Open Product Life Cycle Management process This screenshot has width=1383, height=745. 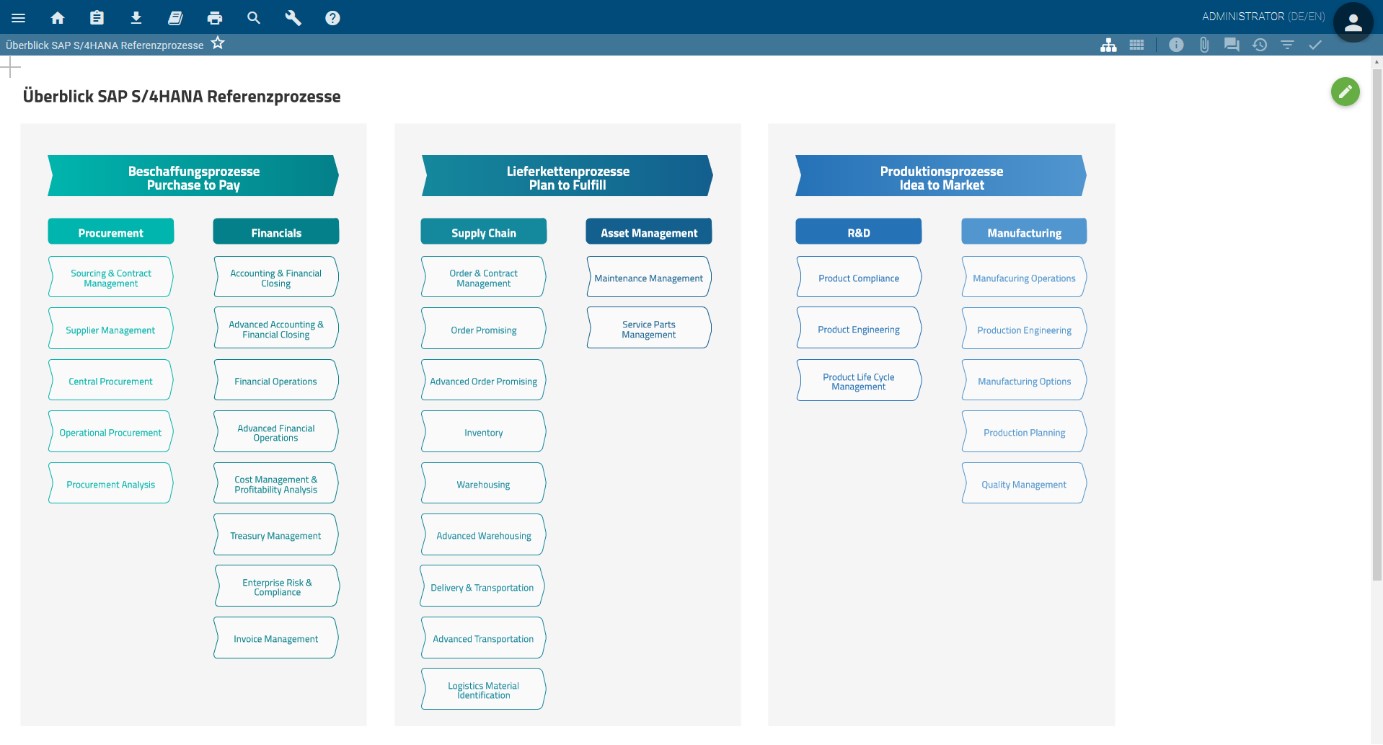click(x=859, y=381)
